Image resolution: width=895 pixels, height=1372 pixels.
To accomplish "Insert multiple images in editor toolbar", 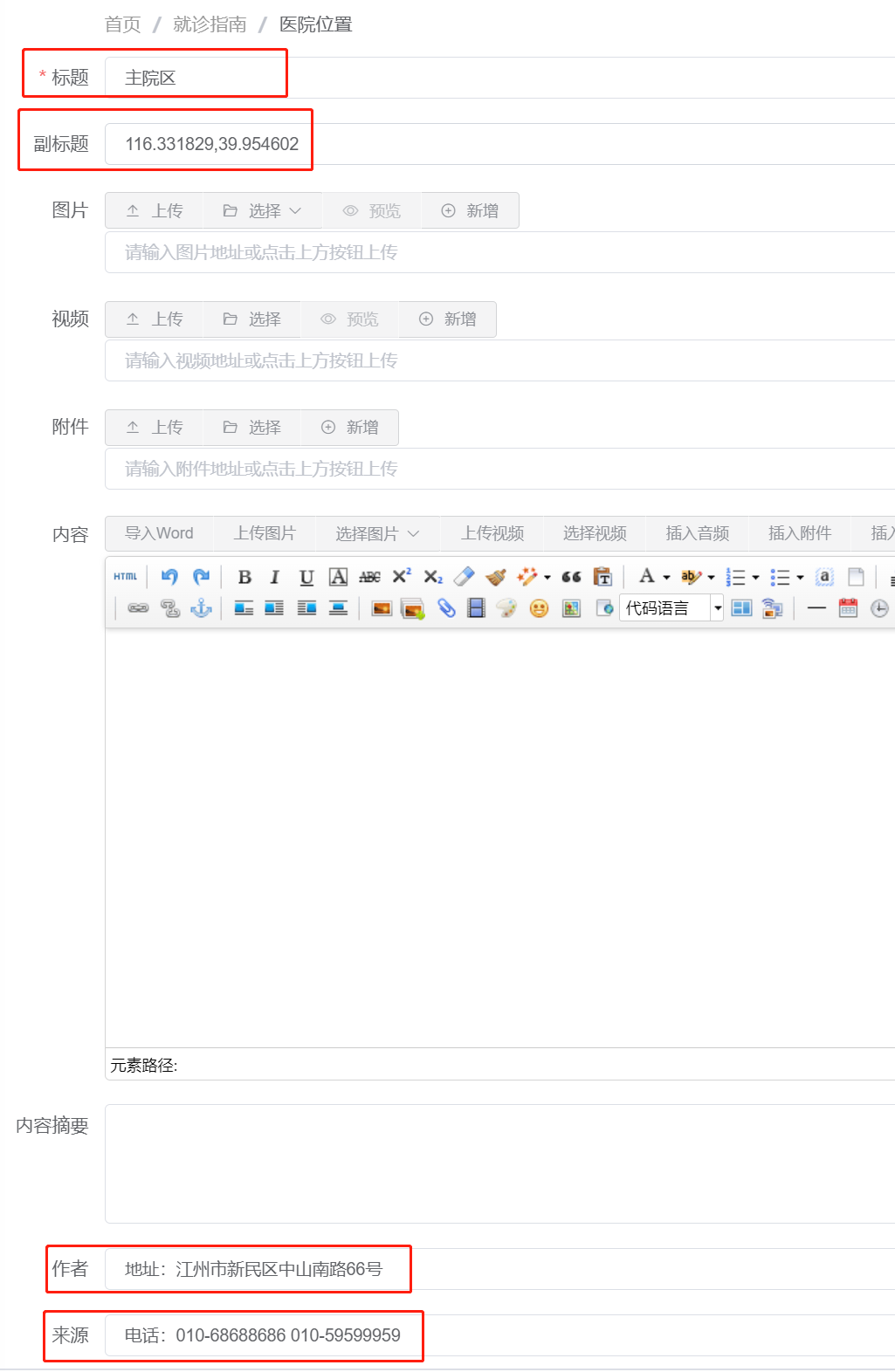I will 413,608.
